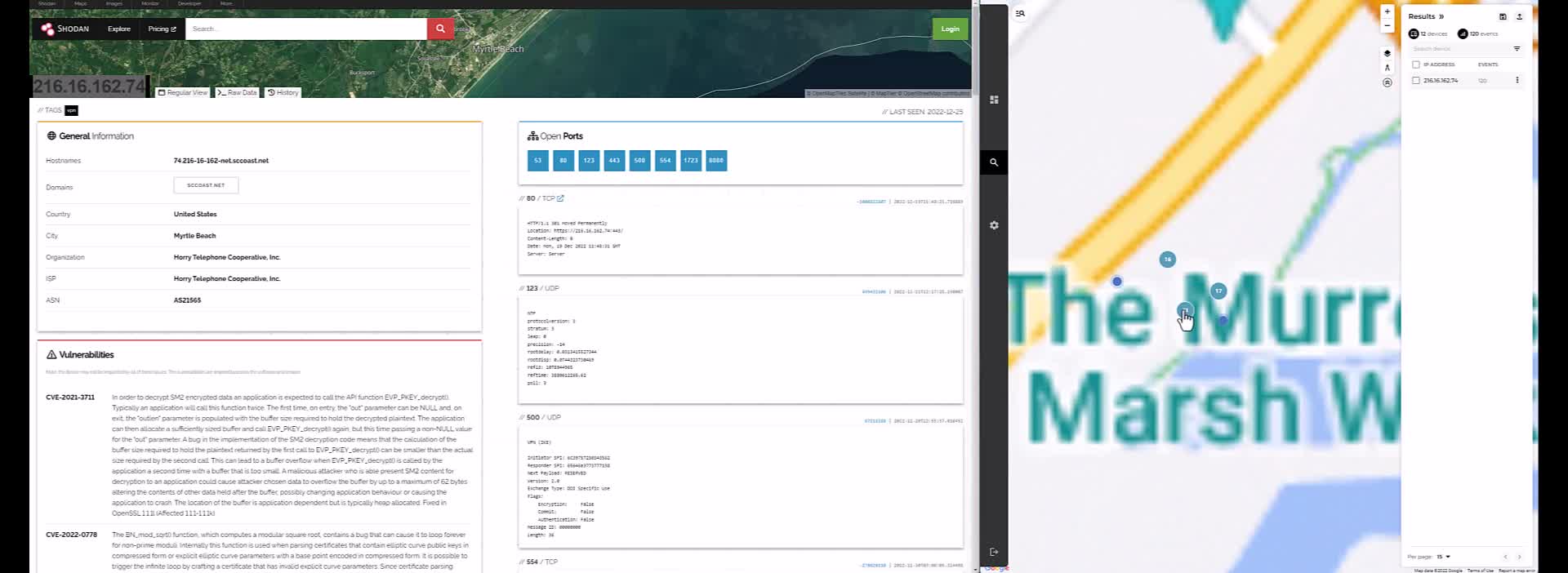The image size is (1568, 573).
Task: Click the green Login button
Action: pyautogui.click(x=950, y=29)
